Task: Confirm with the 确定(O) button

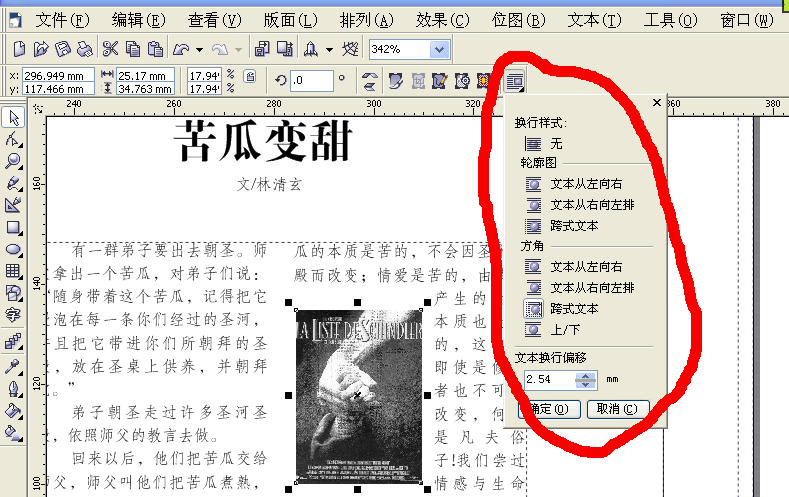Action: point(549,409)
